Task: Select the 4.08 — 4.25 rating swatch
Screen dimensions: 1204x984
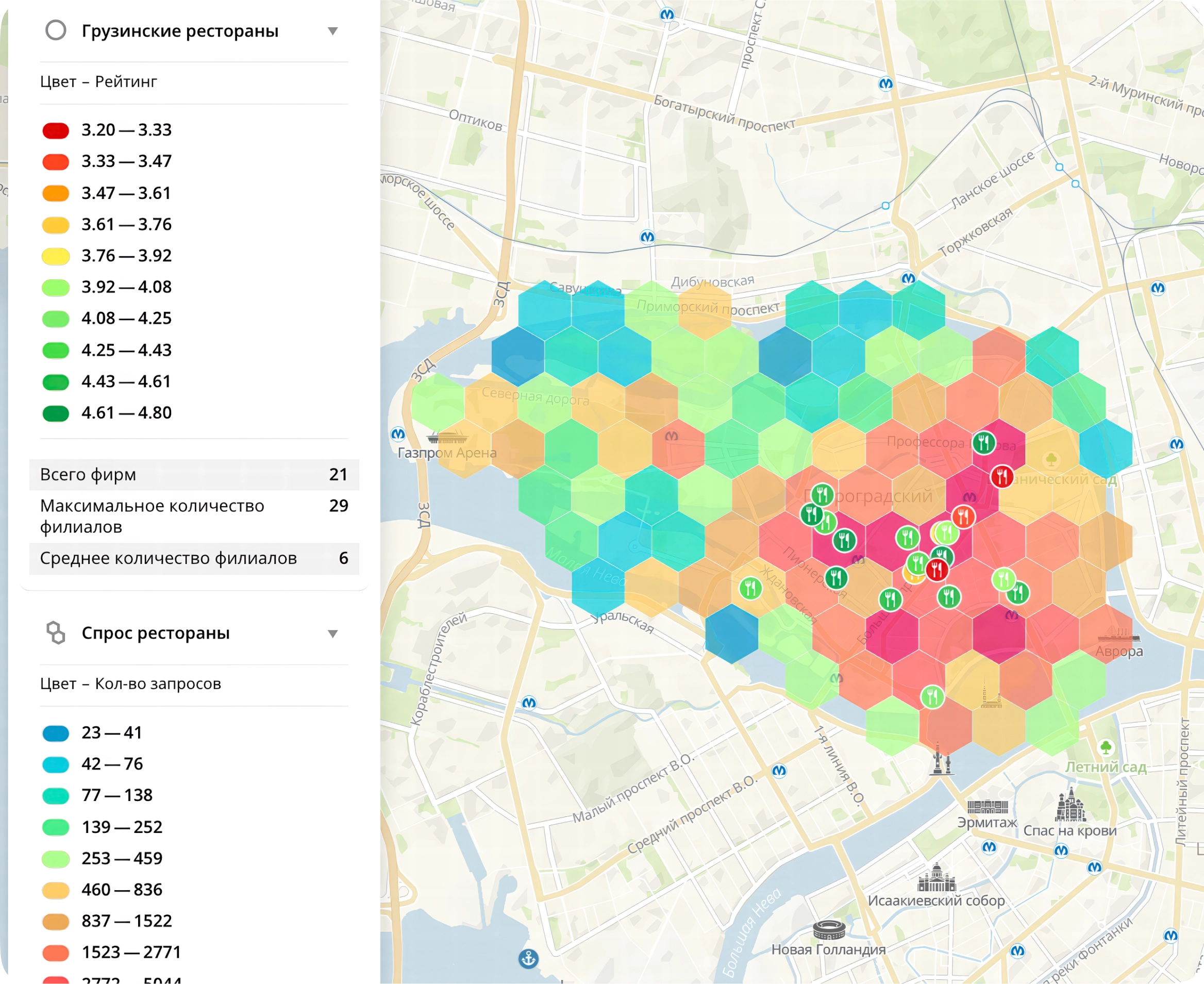Action: [56, 319]
